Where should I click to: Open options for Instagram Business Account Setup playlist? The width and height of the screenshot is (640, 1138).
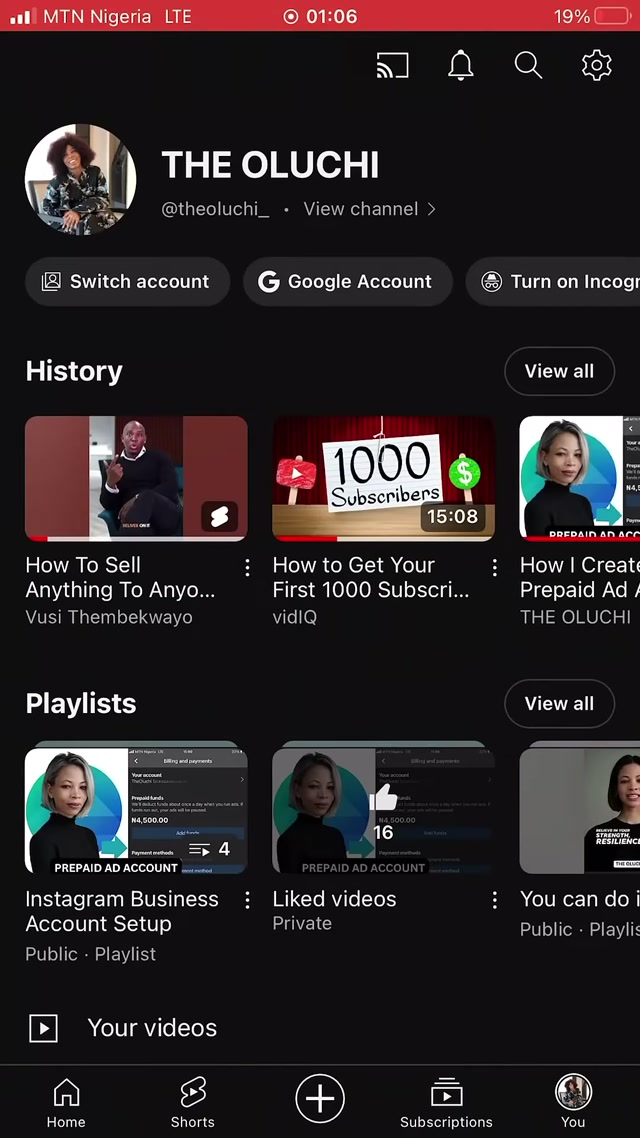pos(247,901)
